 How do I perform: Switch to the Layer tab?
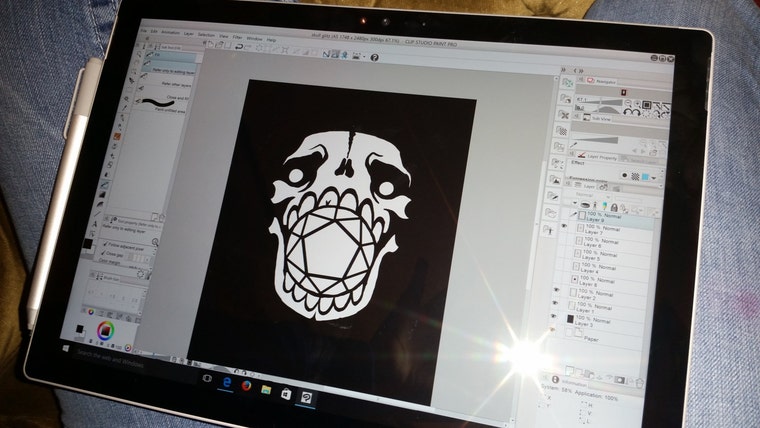pyautogui.click(x=585, y=186)
